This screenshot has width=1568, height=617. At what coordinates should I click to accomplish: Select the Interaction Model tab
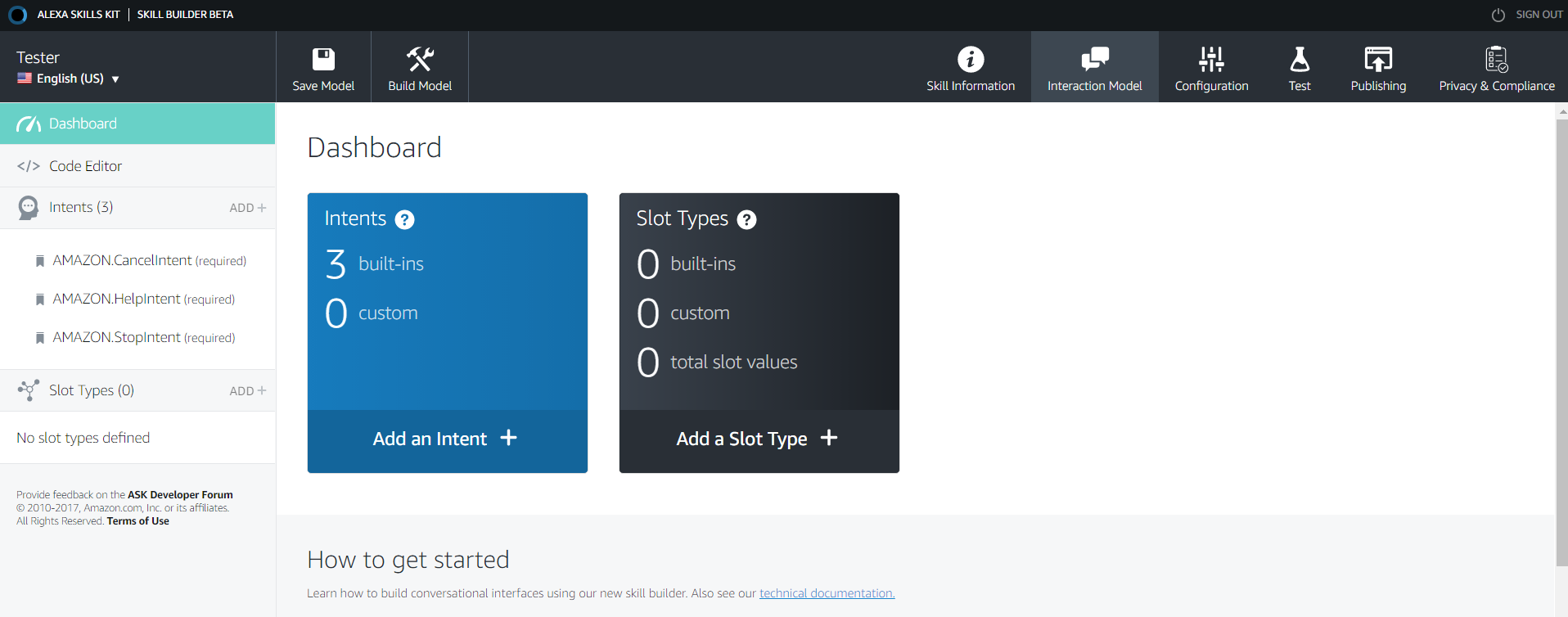[x=1094, y=67]
